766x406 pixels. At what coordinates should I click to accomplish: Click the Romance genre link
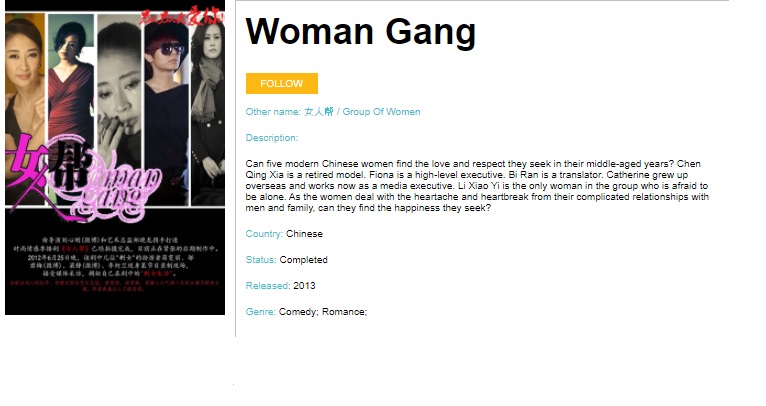point(344,312)
